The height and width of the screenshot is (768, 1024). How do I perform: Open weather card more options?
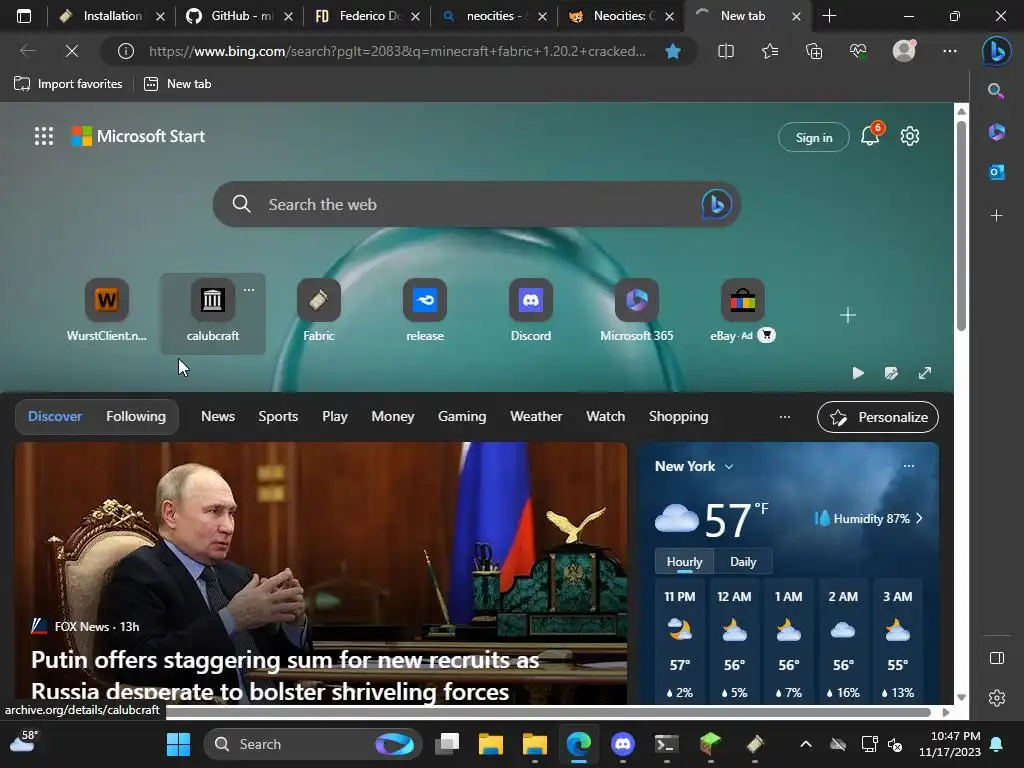(908, 466)
